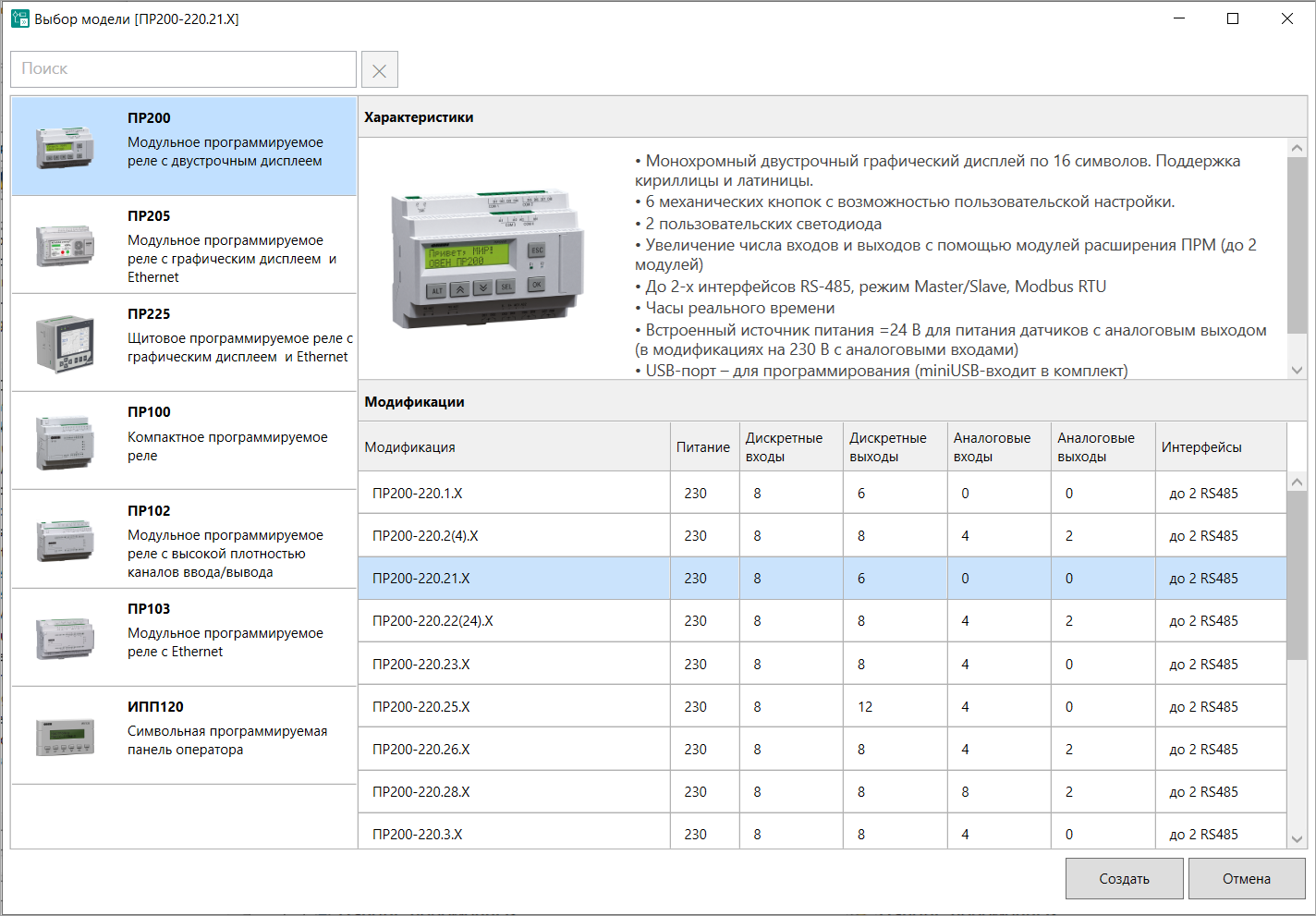This screenshot has height=916, width=1316.
Task: Select the ПР200-220.28.X row
Action: click(513, 792)
